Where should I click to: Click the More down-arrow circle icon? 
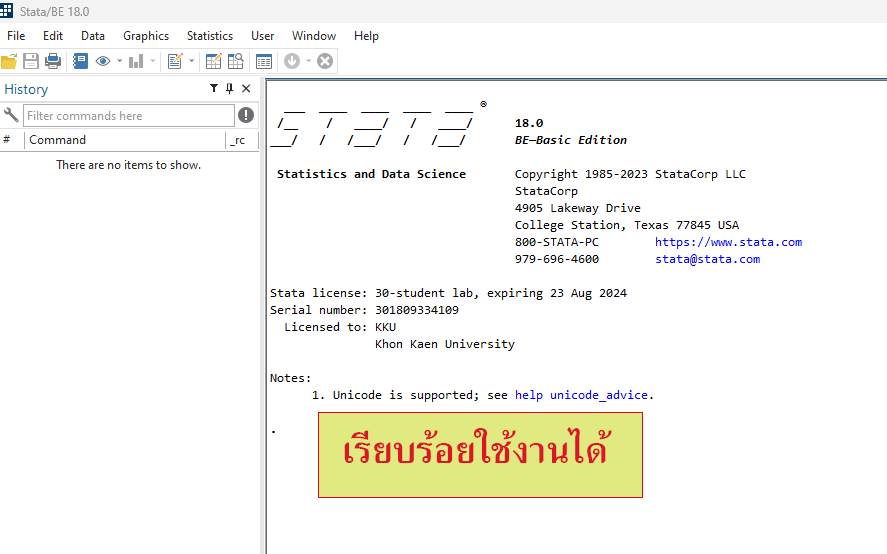coord(292,61)
